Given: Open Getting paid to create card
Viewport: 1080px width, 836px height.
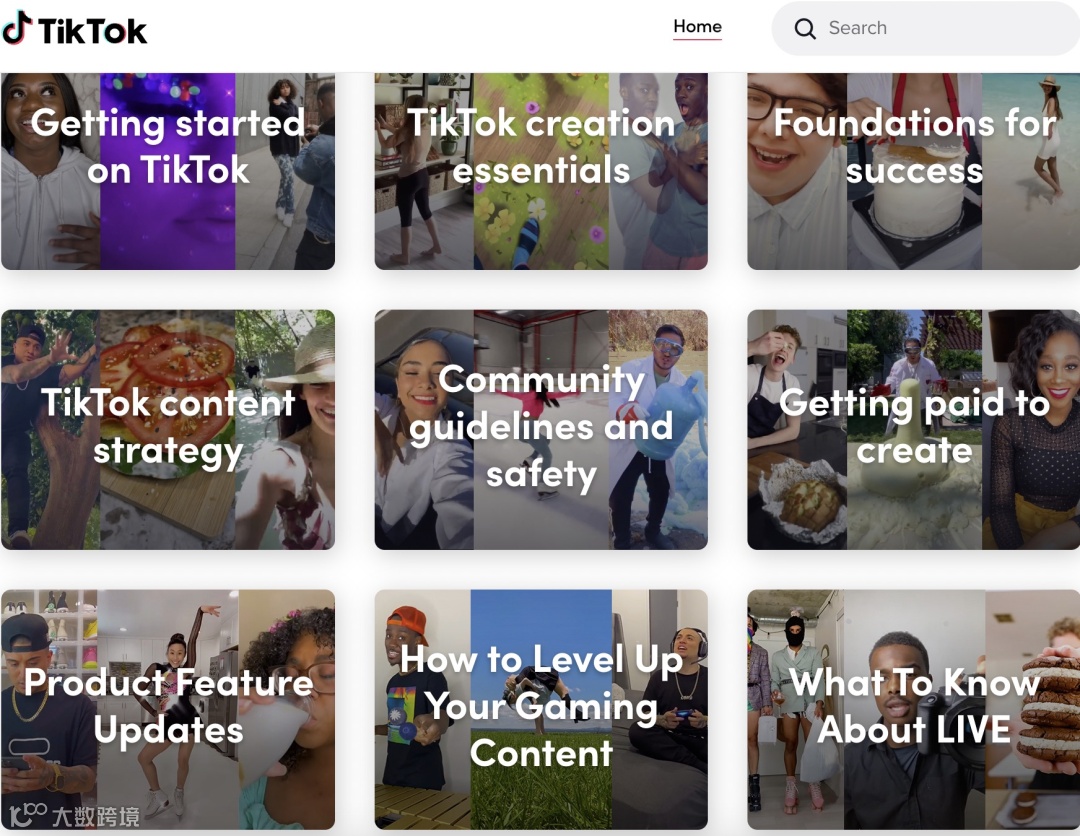Looking at the screenshot, I should (913, 429).
